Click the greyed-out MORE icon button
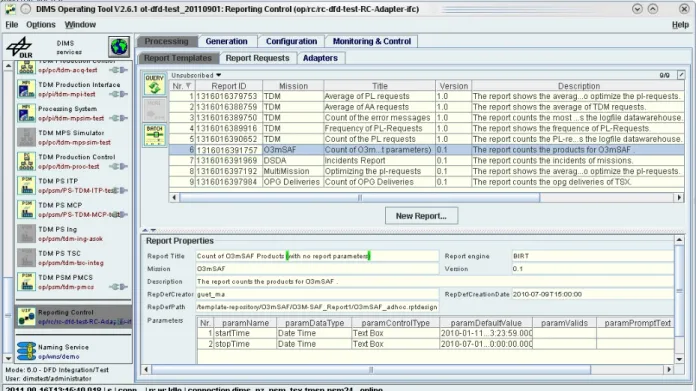Screen dimensions: 696x391 tap(154, 110)
